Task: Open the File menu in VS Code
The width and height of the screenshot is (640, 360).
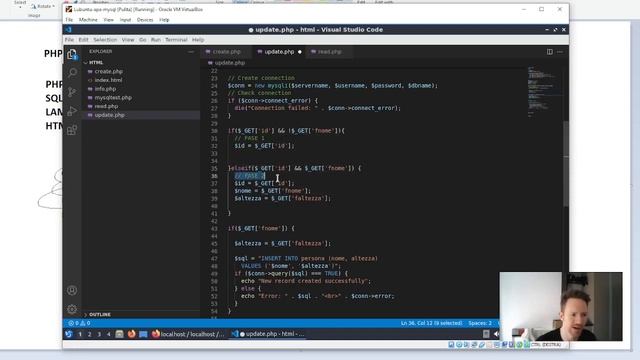Action: click(69, 40)
